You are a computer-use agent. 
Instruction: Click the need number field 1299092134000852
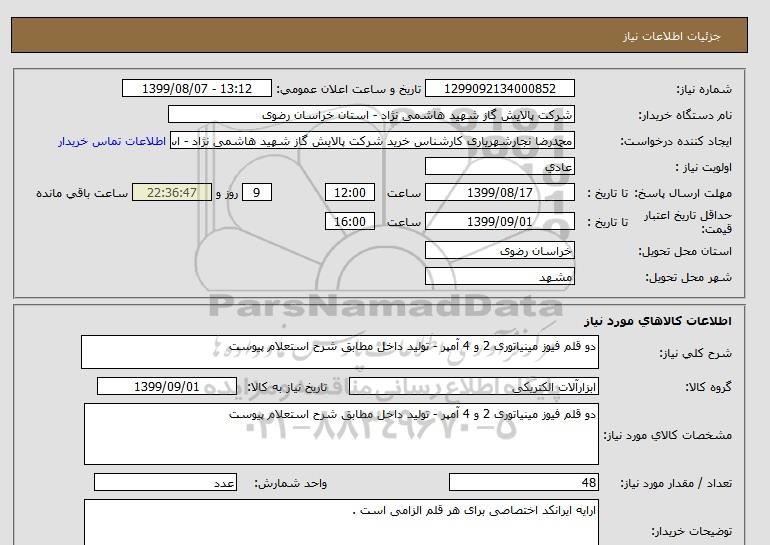[x=500, y=89]
